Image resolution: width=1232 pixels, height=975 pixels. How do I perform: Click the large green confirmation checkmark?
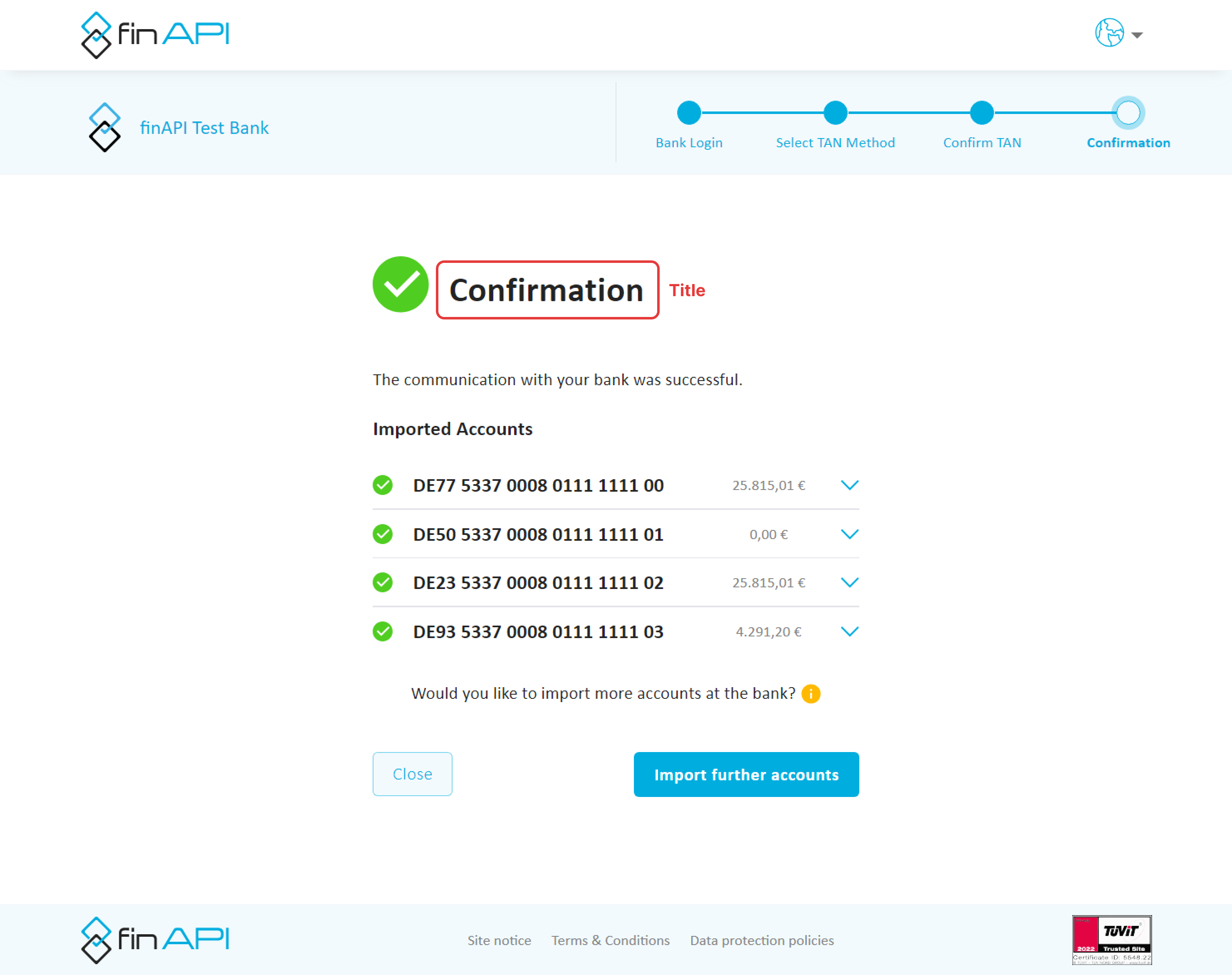400,284
